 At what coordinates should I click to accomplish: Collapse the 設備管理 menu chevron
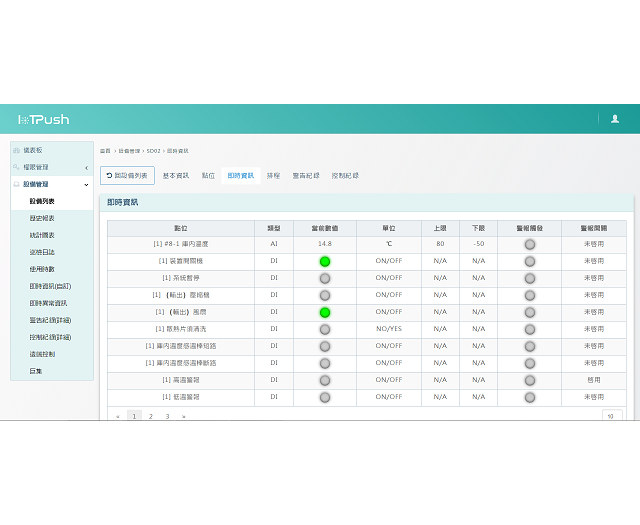pos(86,184)
